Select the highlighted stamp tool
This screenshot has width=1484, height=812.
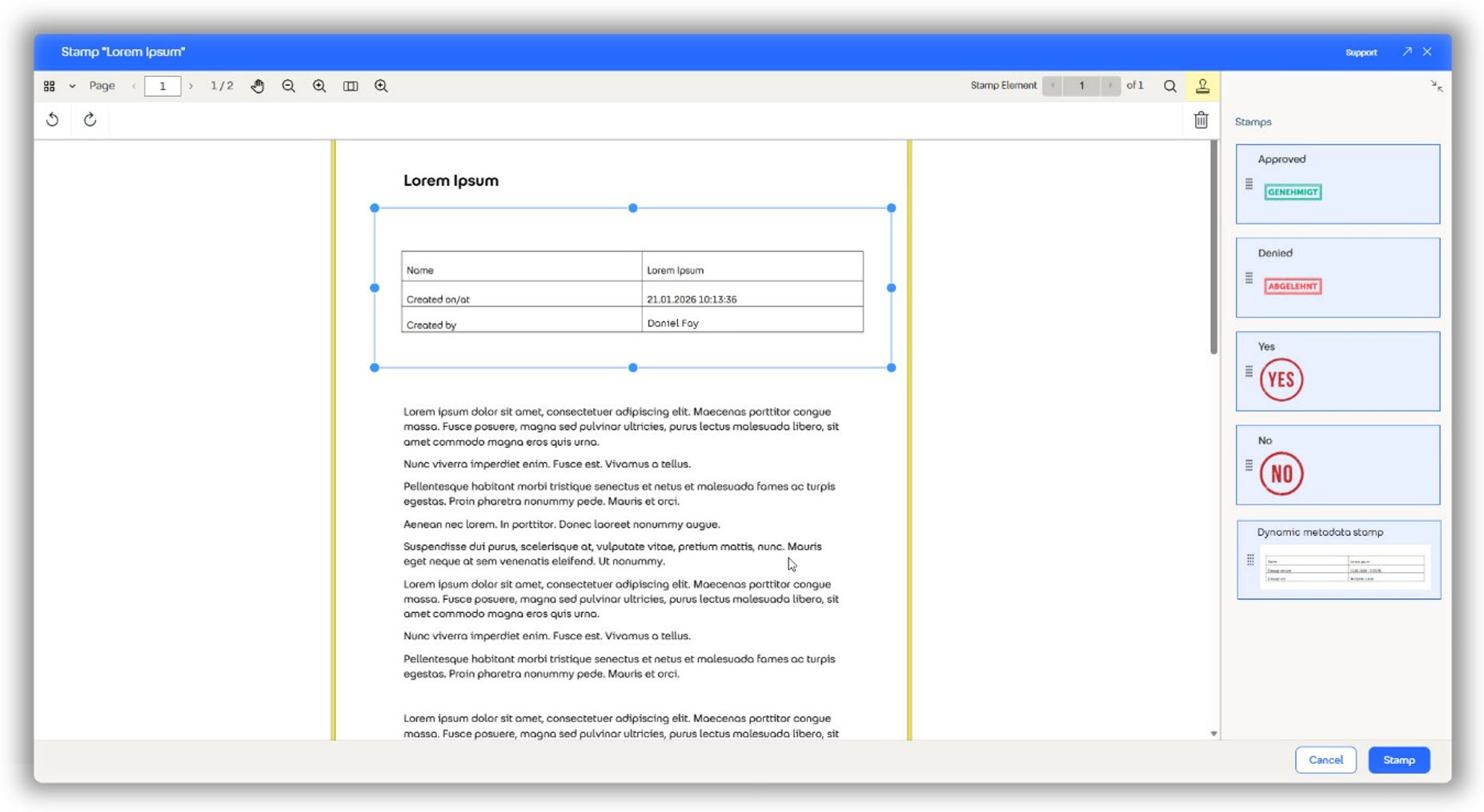click(1202, 86)
